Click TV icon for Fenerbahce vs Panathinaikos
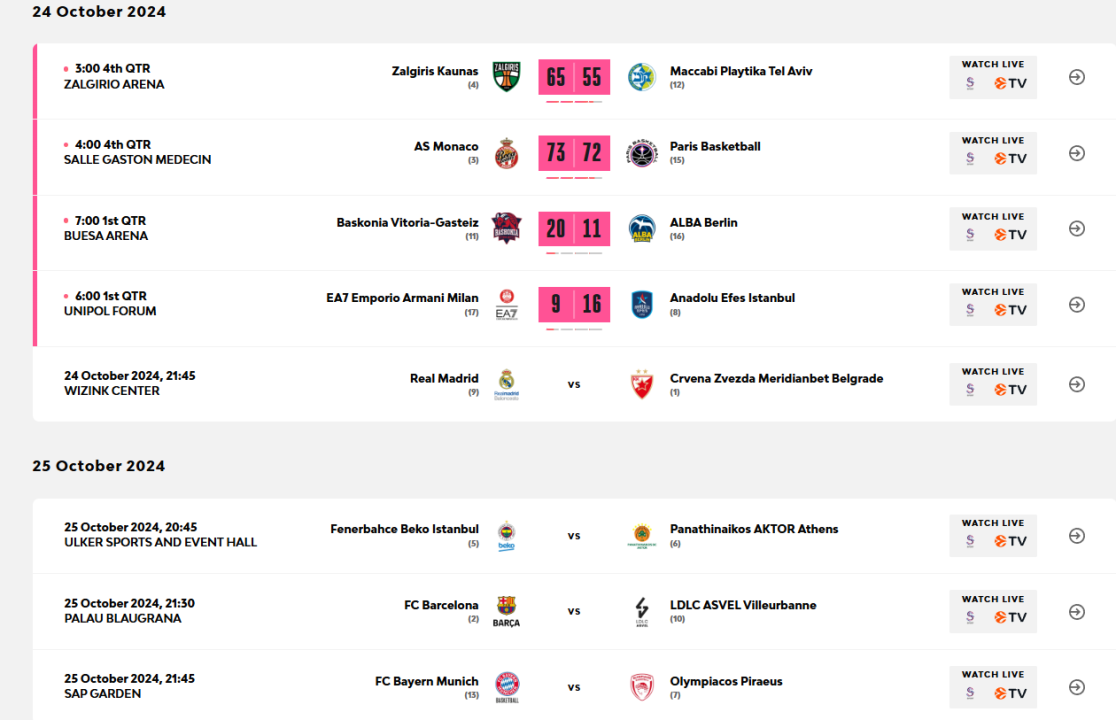This screenshot has width=1116, height=720. click(1011, 541)
